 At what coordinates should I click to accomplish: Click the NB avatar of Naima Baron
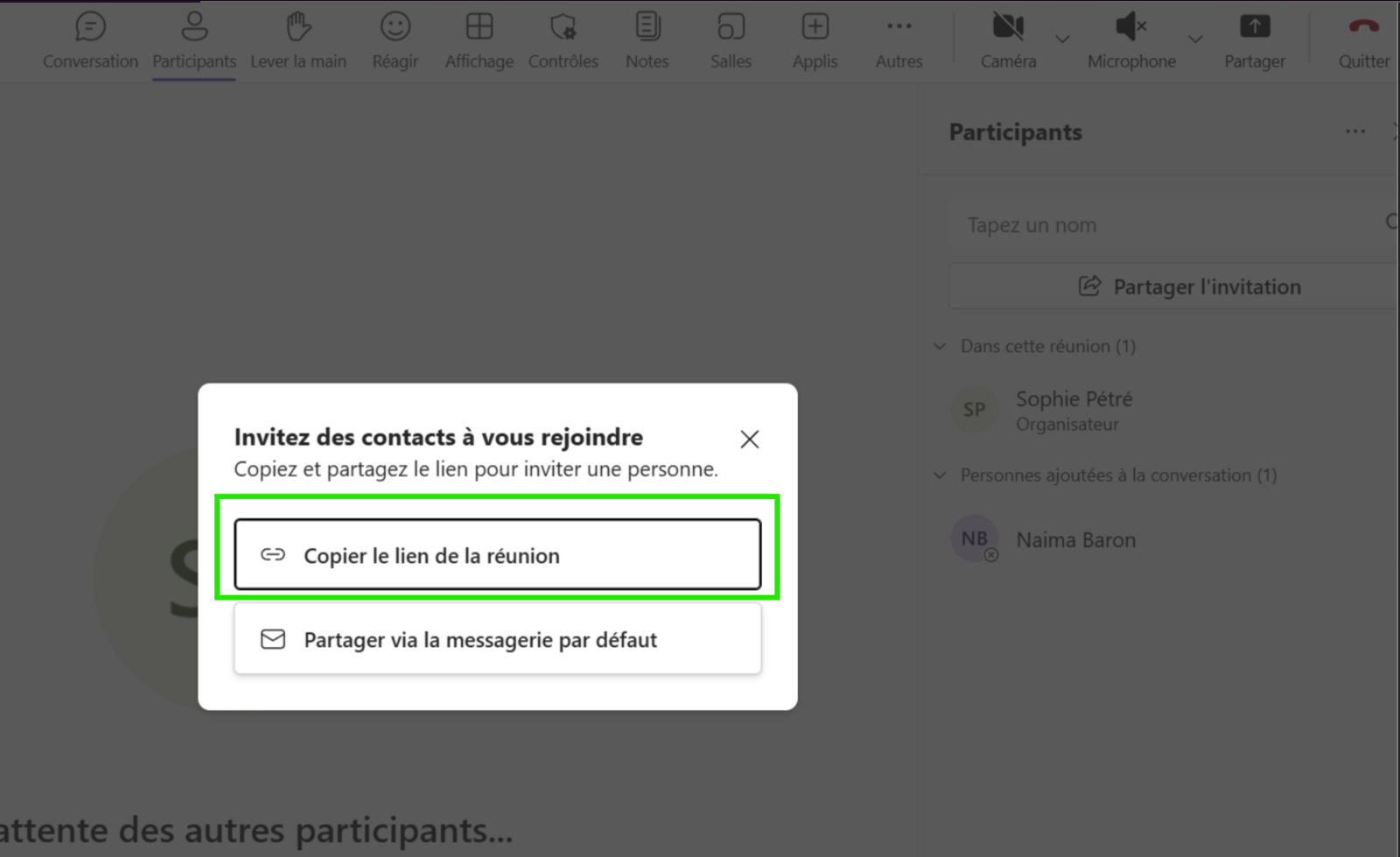coord(974,538)
